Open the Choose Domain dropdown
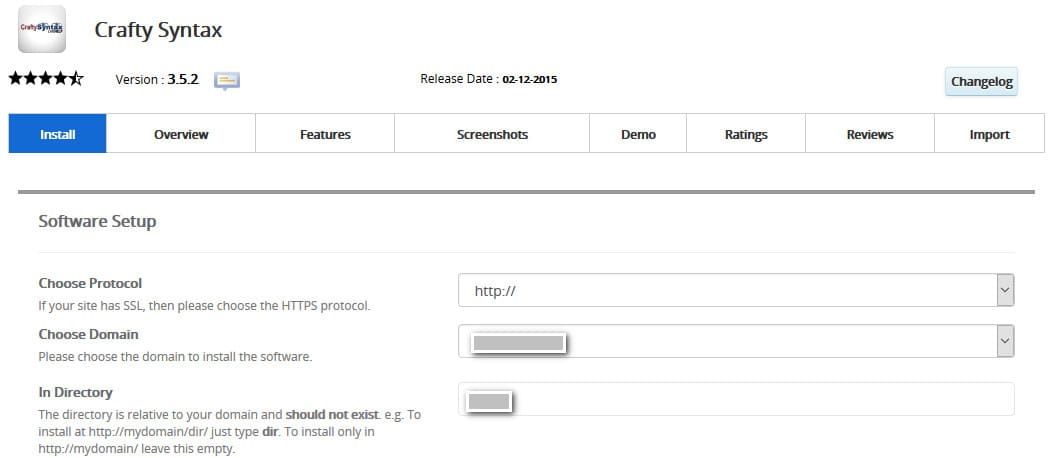 point(736,341)
